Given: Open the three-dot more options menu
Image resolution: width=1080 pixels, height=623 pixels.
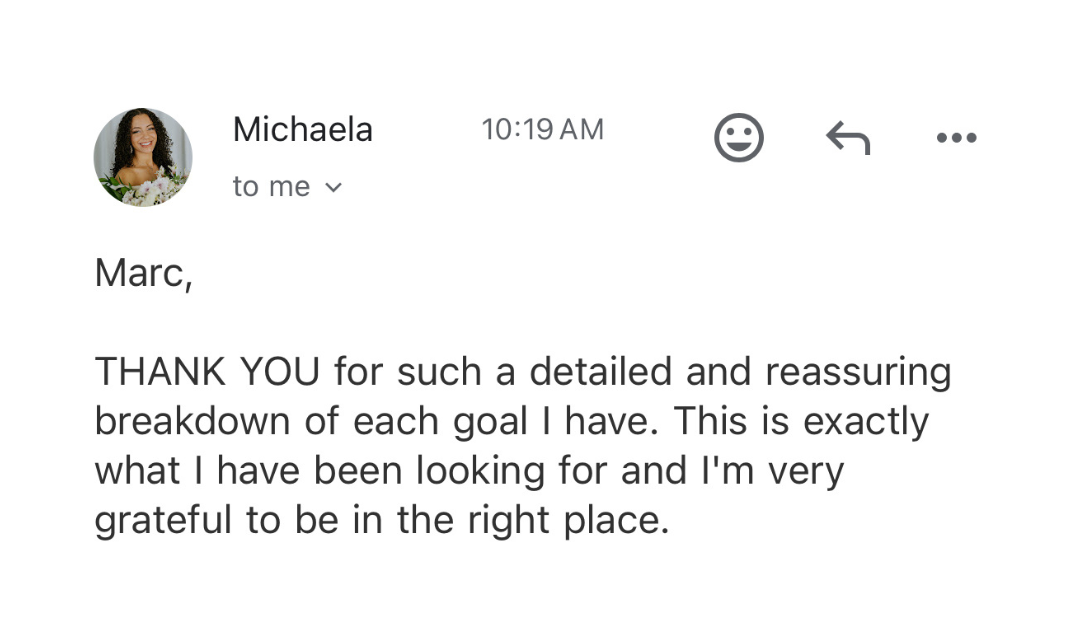Looking at the screenshot, I should pos(956,138).
